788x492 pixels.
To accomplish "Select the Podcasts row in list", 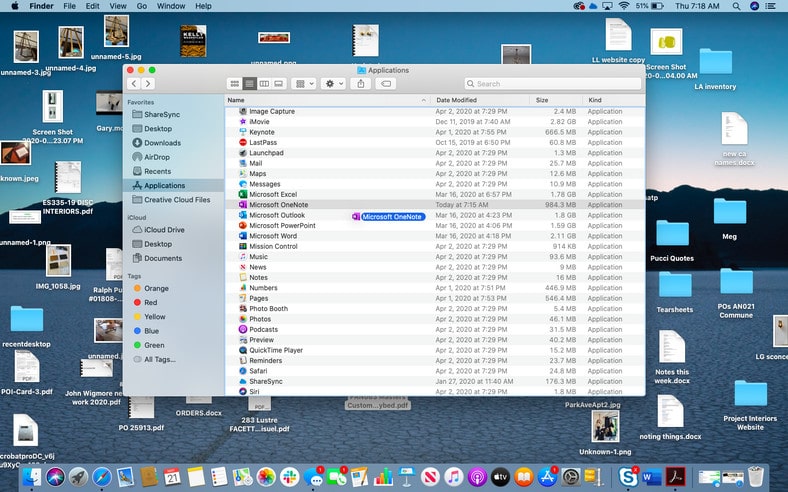I will [x=435, y=330].
